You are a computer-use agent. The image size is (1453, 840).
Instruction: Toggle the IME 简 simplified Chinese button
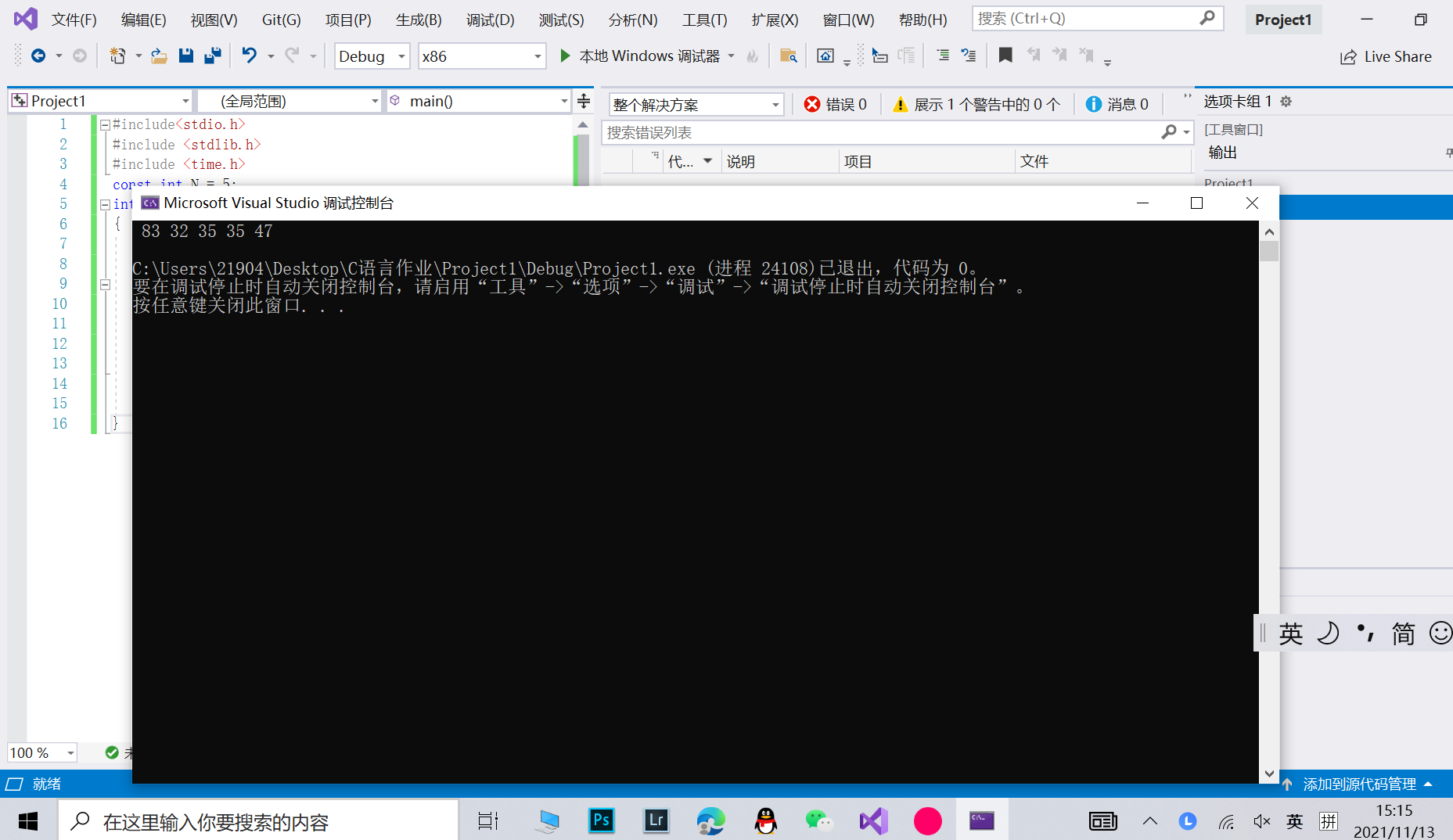pyautogui.click(x=1403, y=633)
